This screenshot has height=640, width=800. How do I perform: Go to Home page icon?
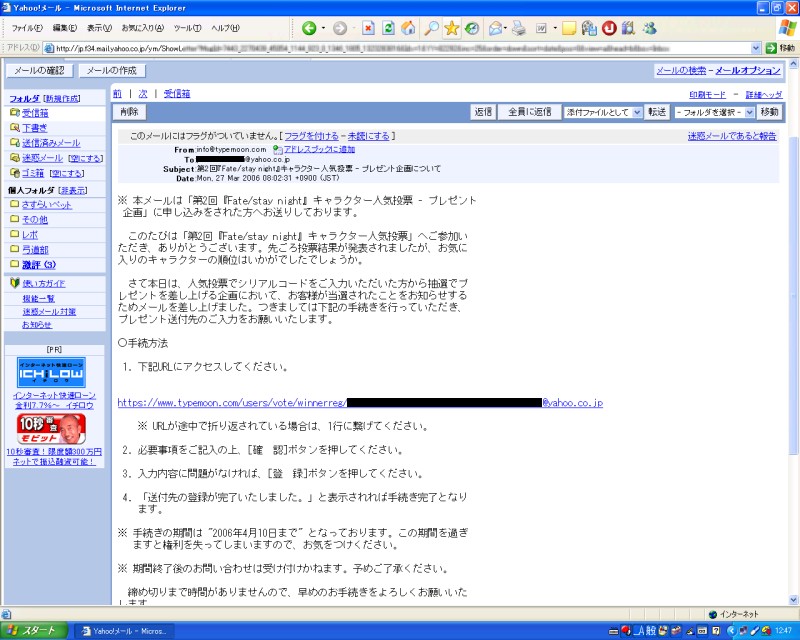(x=408, y=28)
